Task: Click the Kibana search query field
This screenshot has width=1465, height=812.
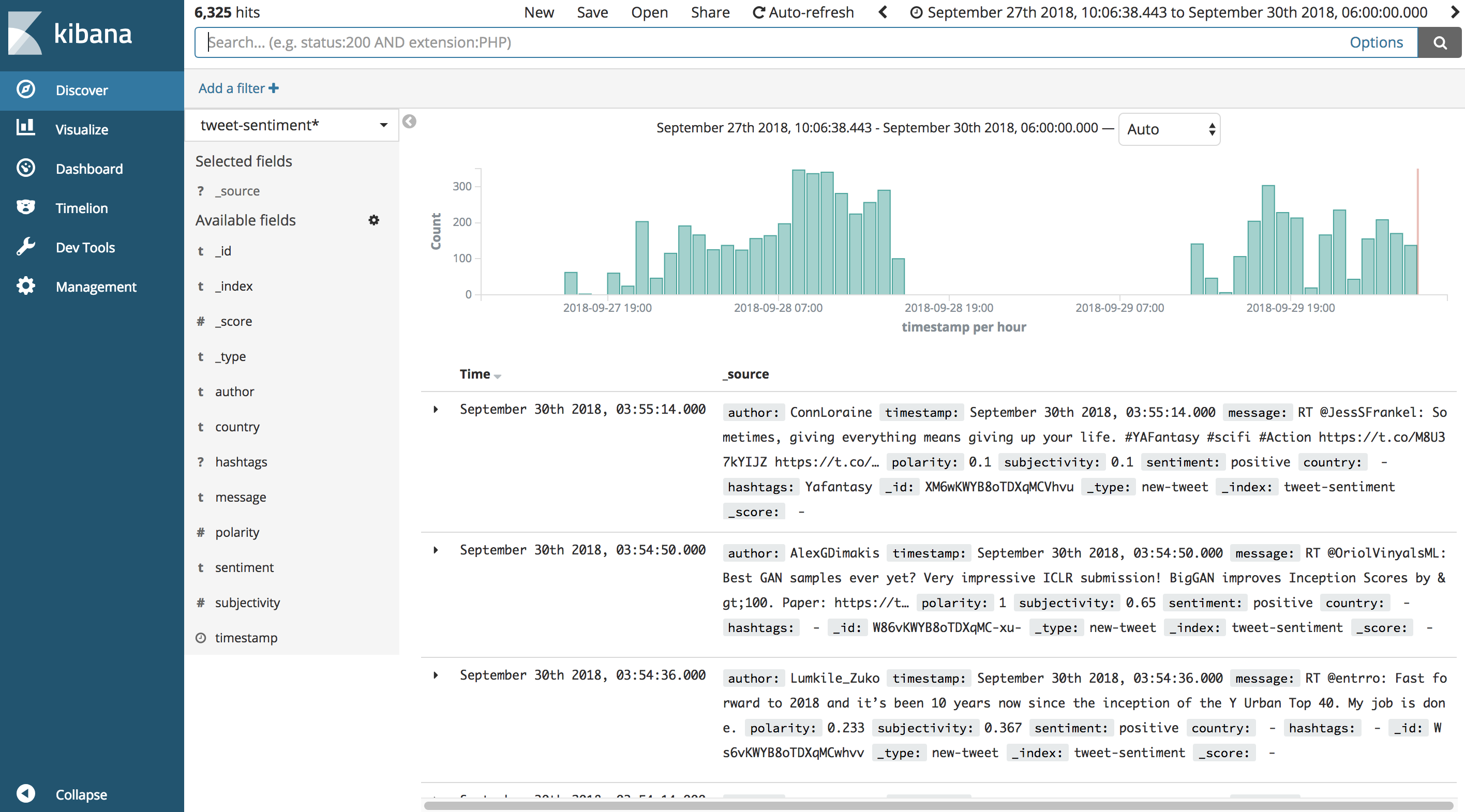Action: click(x=739, y=42)
